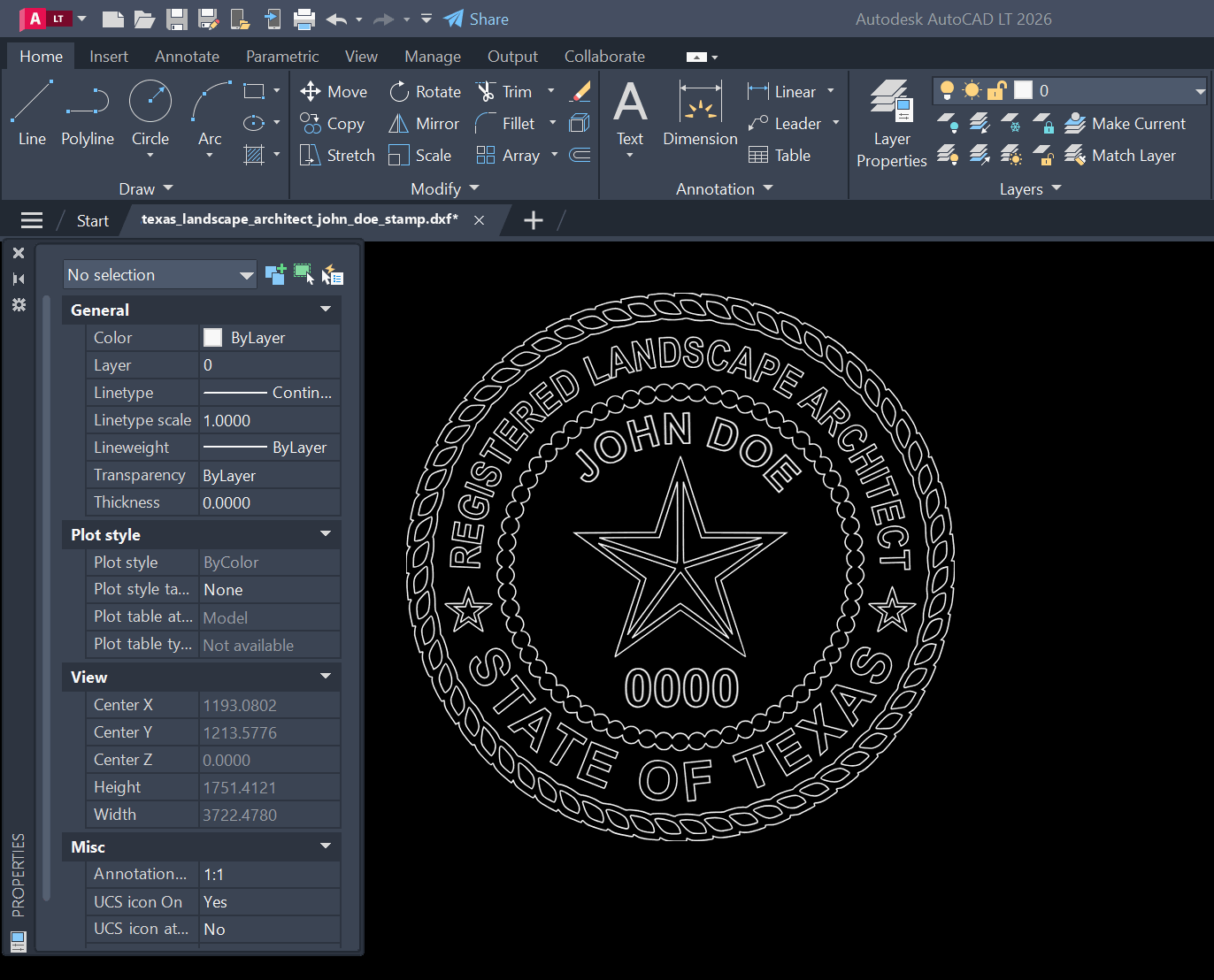Choose the Arc tool
The width and height of the screenshot is (1214, 980).
[210, 113]
